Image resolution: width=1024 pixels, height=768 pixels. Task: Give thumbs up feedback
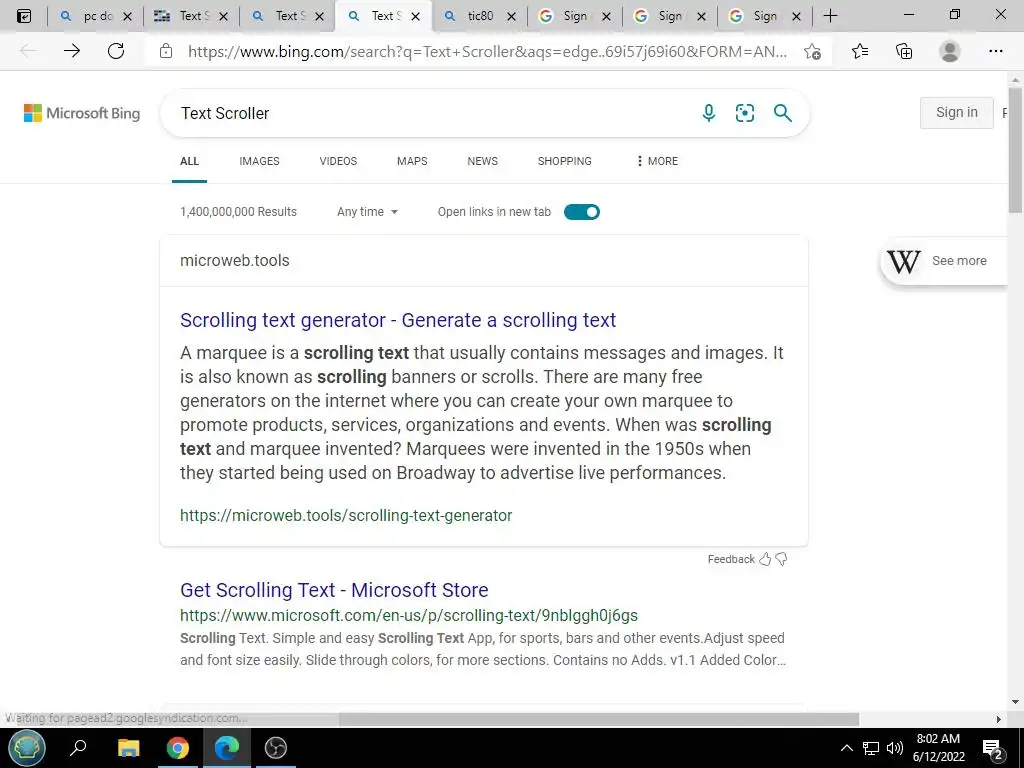765,559
